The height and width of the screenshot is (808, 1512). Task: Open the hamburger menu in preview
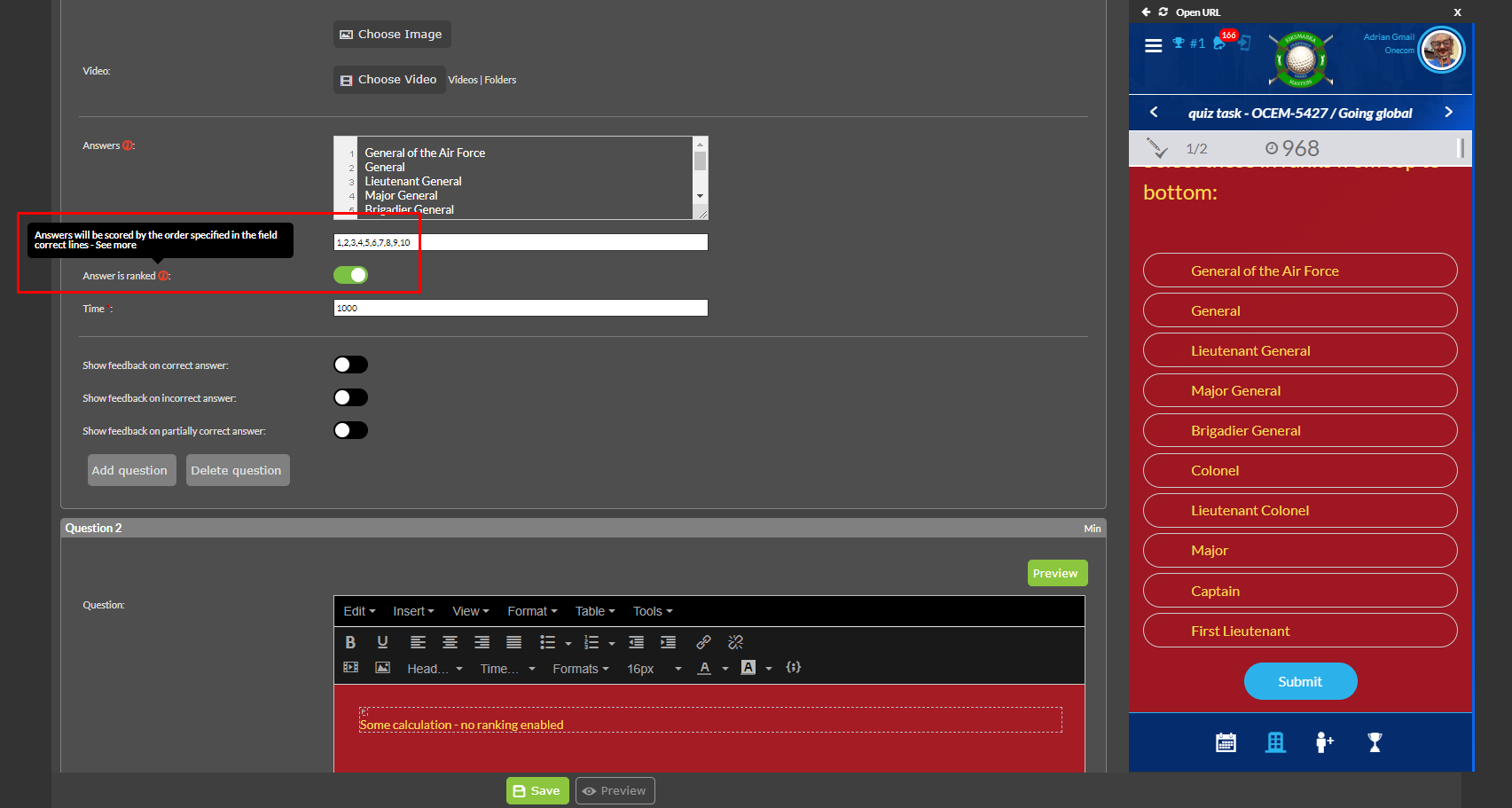[1153, 45]
